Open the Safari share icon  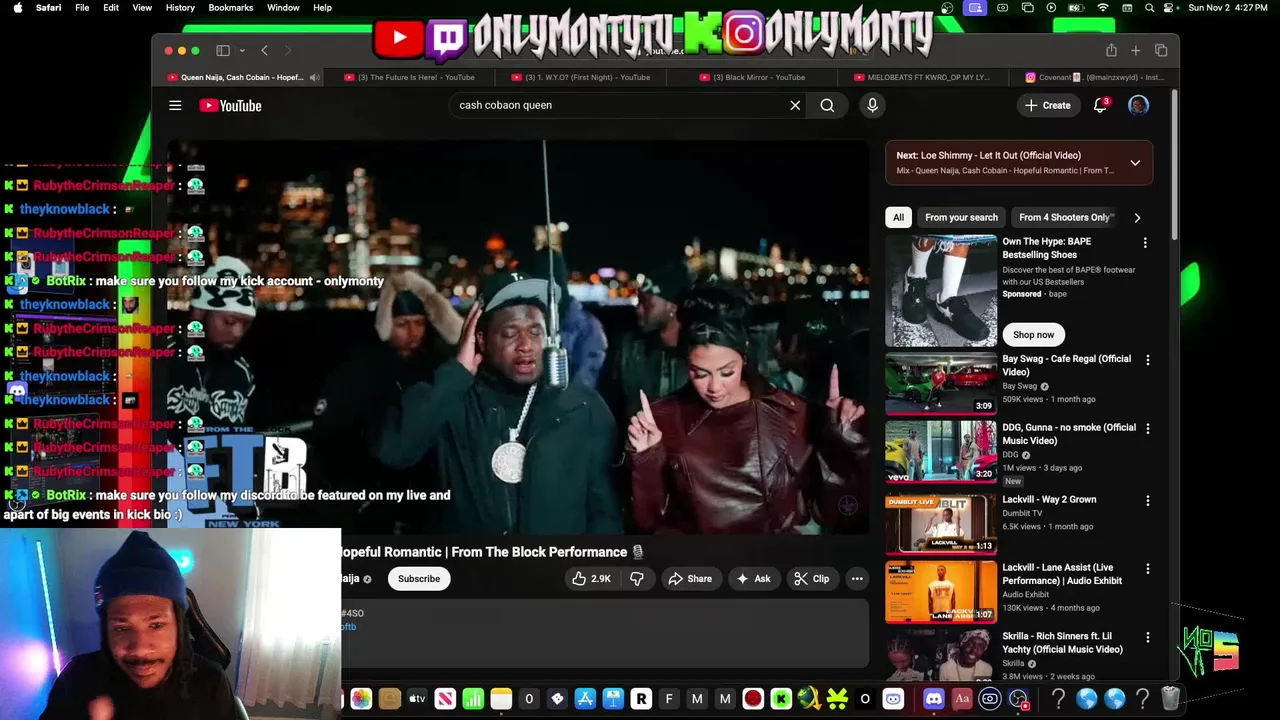tap(1111, 50)
